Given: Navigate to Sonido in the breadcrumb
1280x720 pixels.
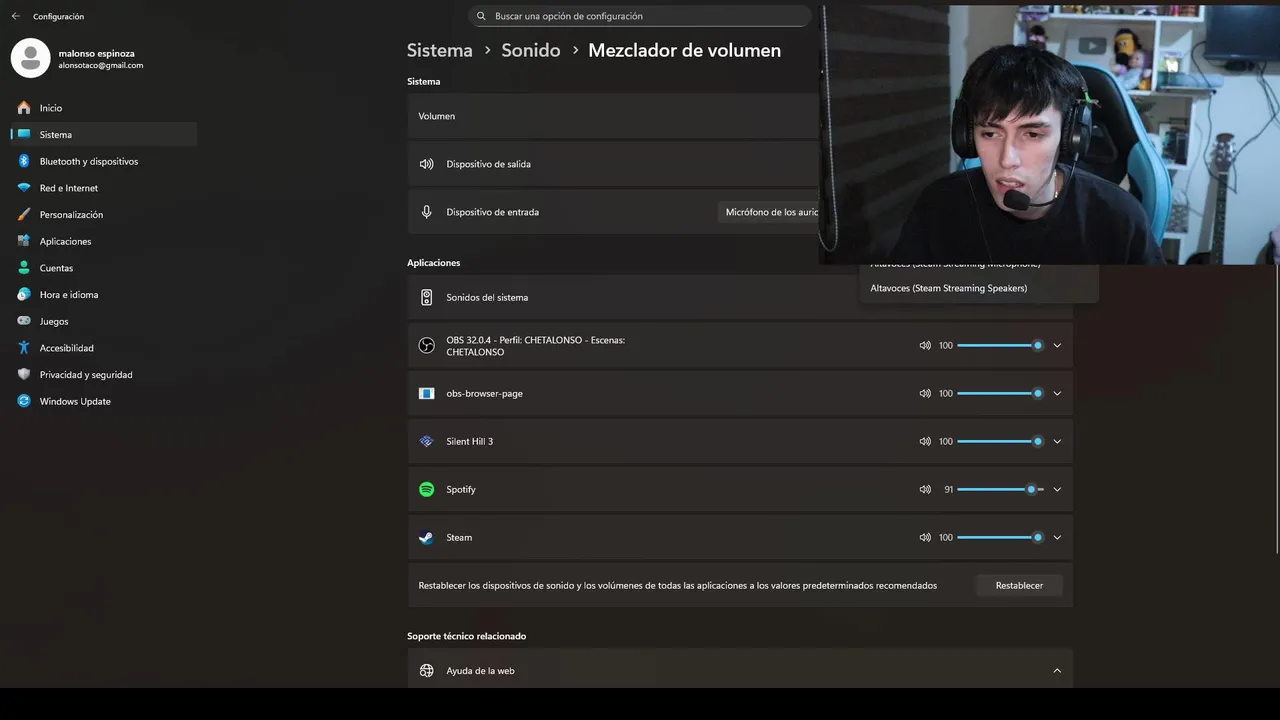Looking at the screenshot, I should click(x=531, y=50).
